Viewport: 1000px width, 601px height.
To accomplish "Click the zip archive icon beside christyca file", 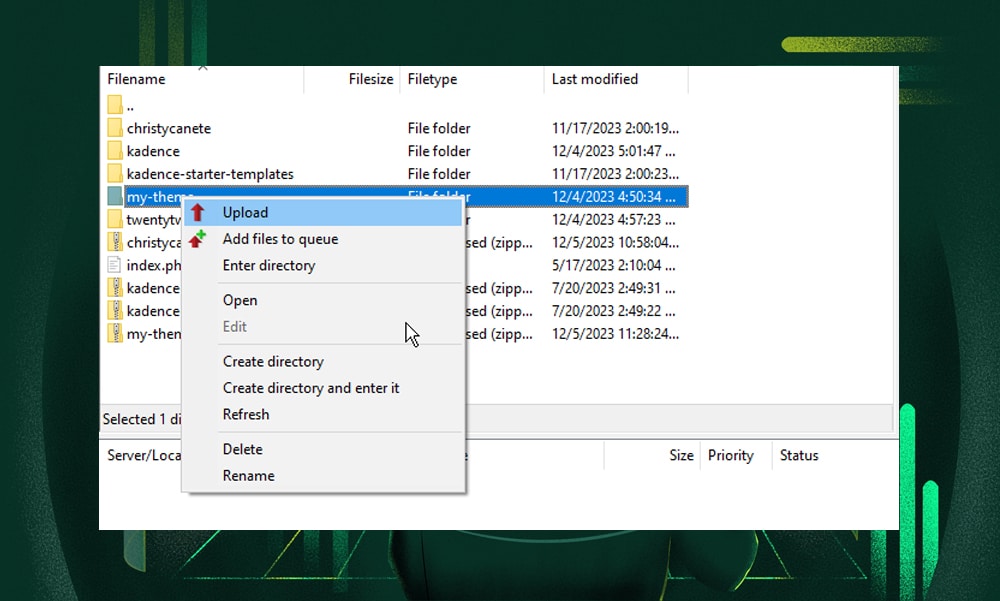I will (x=114, y=242).
